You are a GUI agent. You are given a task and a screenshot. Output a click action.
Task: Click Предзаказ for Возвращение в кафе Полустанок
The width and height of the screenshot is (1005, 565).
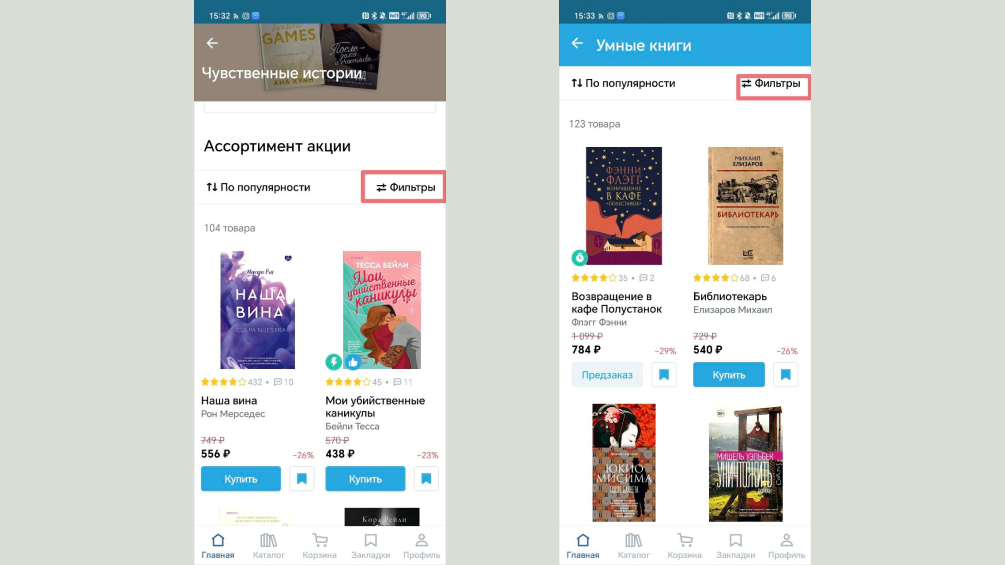607,375
